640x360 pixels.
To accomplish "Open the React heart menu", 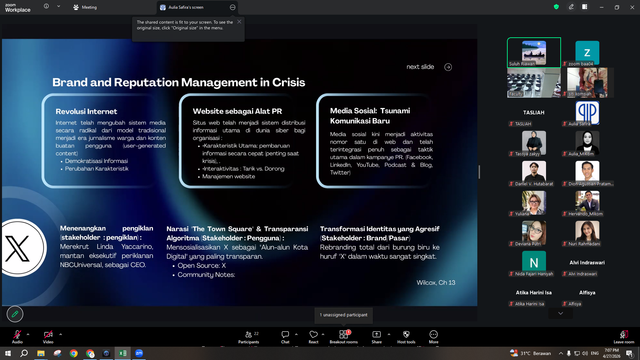I will (313, 337).
